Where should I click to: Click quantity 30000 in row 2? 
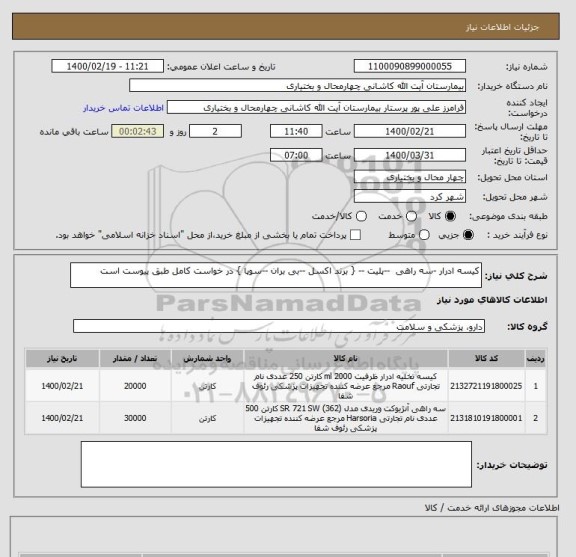click(135, 418)
